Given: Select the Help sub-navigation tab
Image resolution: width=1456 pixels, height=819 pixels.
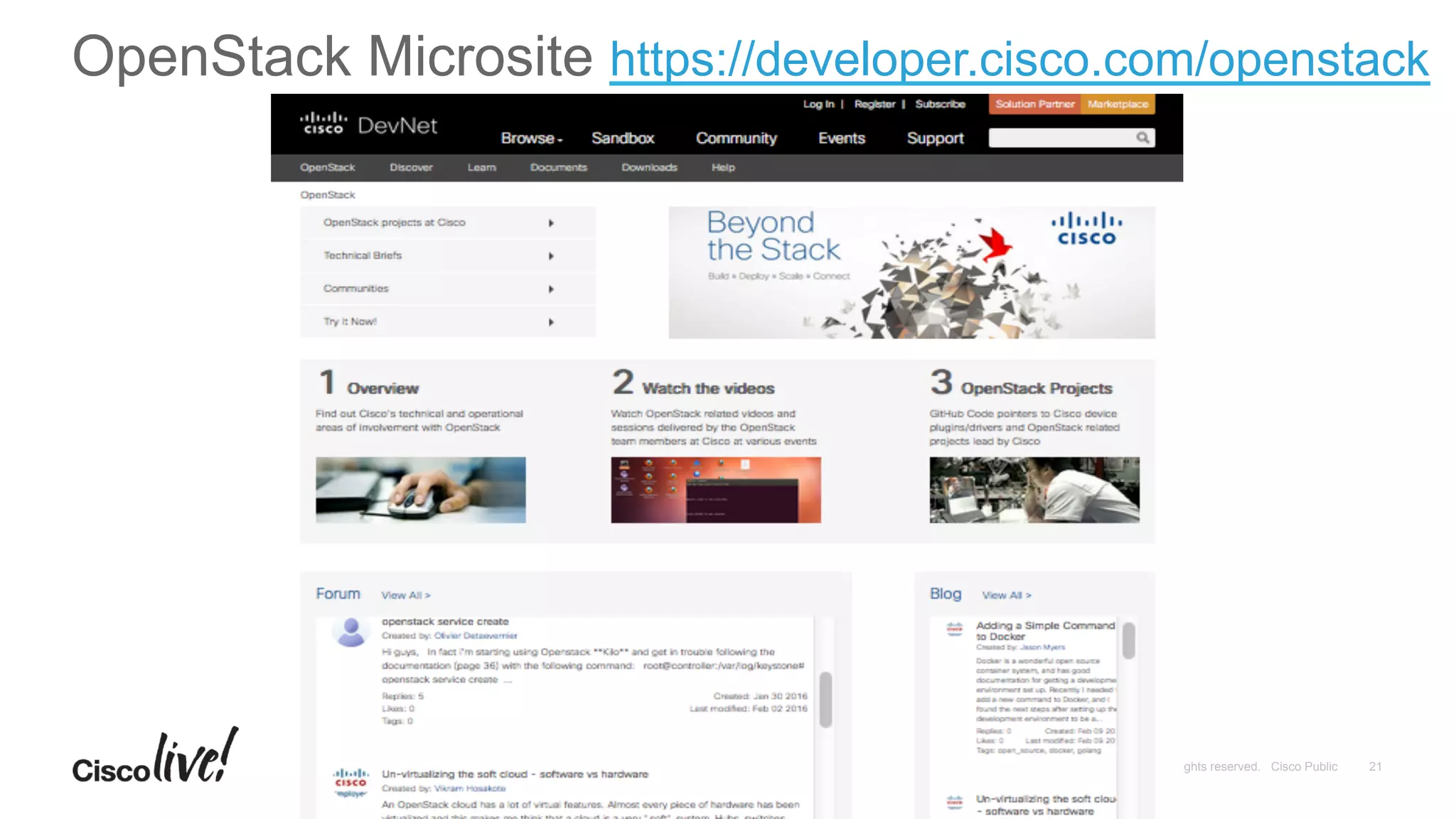Looking at the screenshot, I should click(x=723, y=168).
